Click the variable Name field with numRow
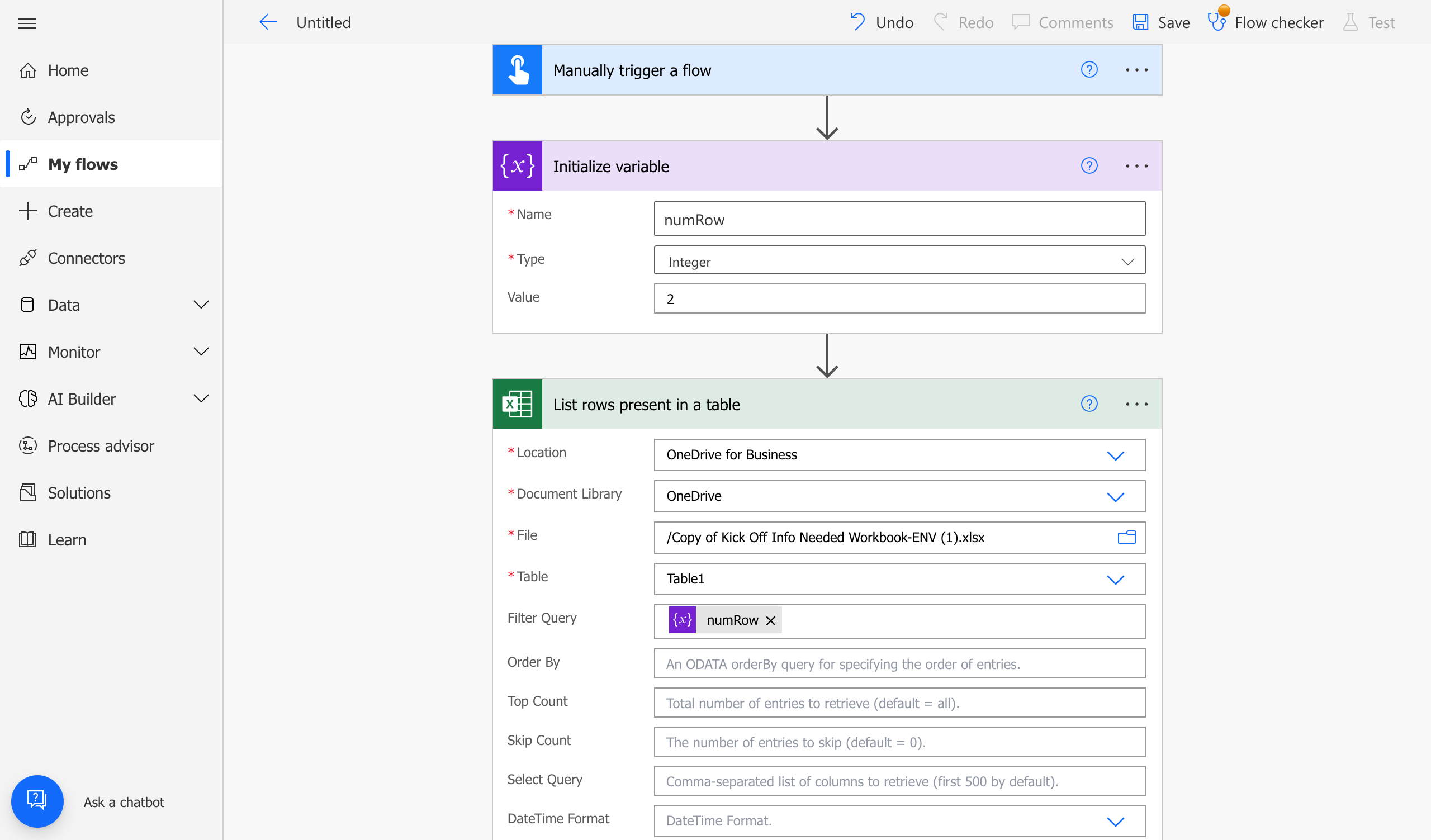1431x840 pixels. coord(899,219)
